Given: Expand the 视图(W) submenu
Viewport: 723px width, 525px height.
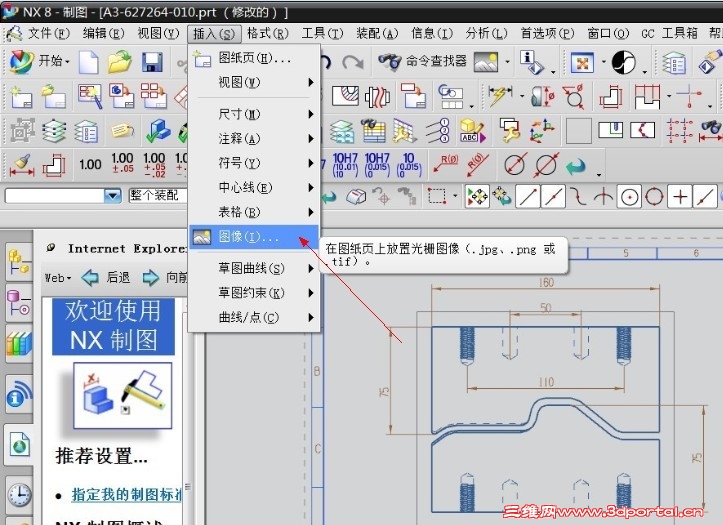Looking at the screenshot, I should pyautogui.click(x=254, y=82).
